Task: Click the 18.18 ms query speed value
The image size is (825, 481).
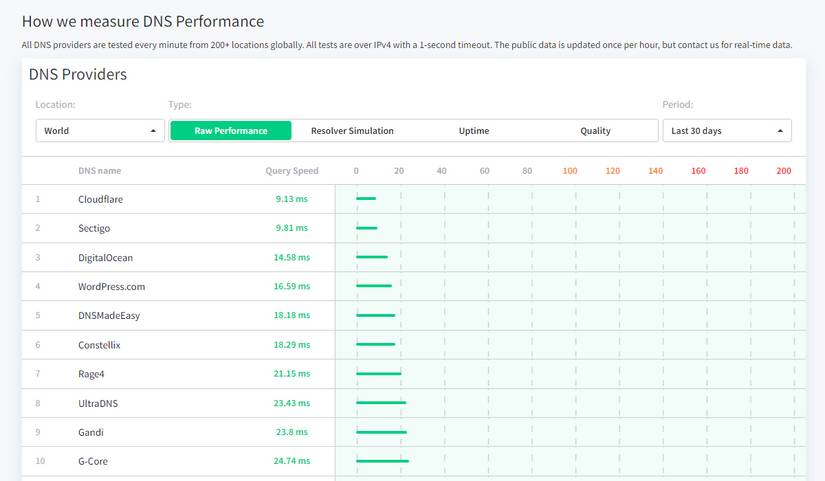Action: pos(291,315)
